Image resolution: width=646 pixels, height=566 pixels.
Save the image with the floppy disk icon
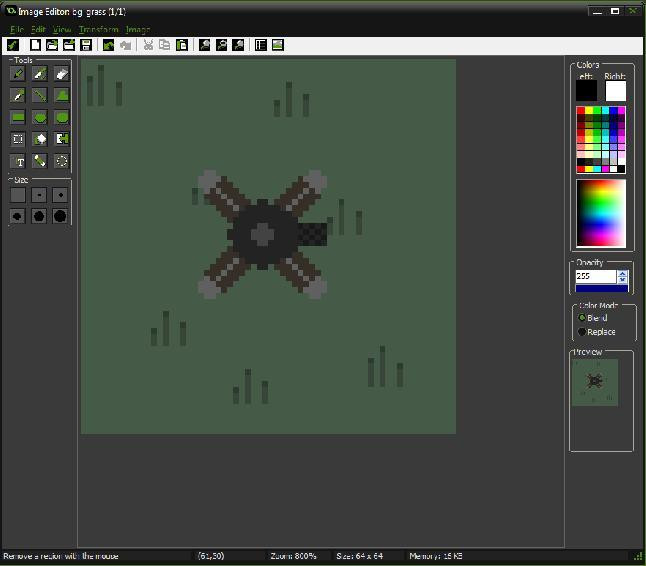tap(86, 45)
